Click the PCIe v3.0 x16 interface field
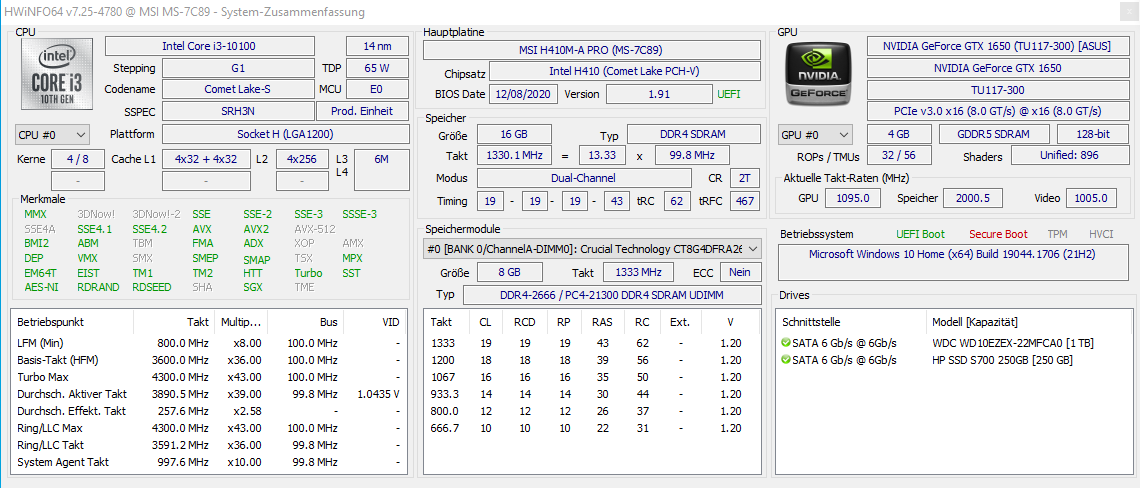Viewport: 1140px width, 488px height. coord(996,111)
